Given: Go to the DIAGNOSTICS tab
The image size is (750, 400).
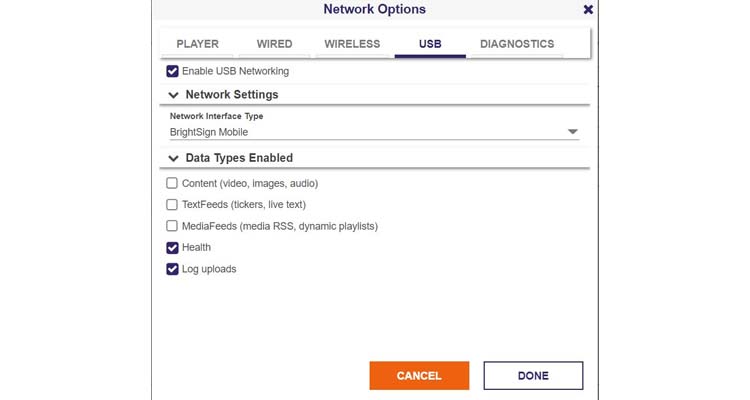Looking at the screenshot, I should click(x=517, y=44).
